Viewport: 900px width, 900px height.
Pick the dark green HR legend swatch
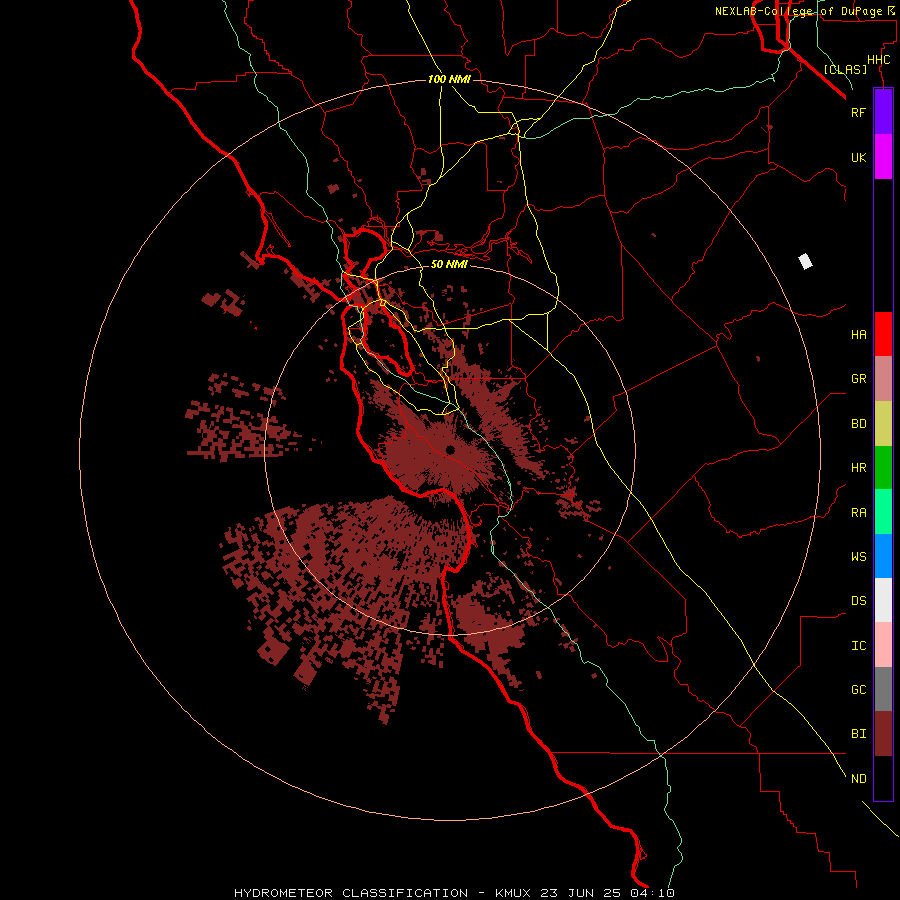pos(883,468)
